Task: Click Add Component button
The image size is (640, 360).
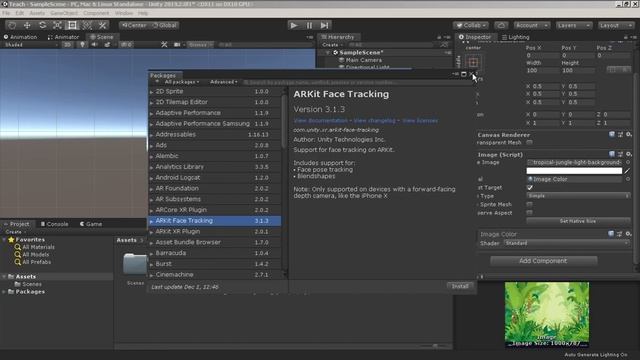Action: click(x=543, y=261)
